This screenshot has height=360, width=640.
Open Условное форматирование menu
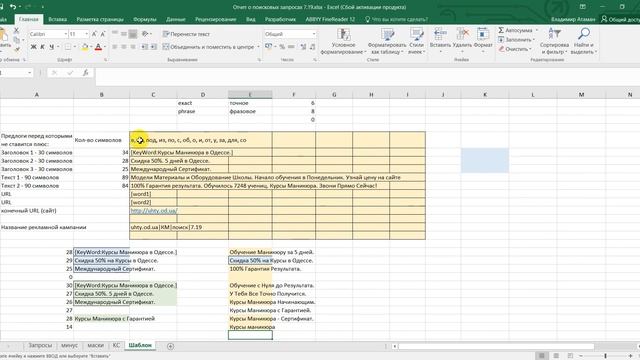tap(343, 41)
